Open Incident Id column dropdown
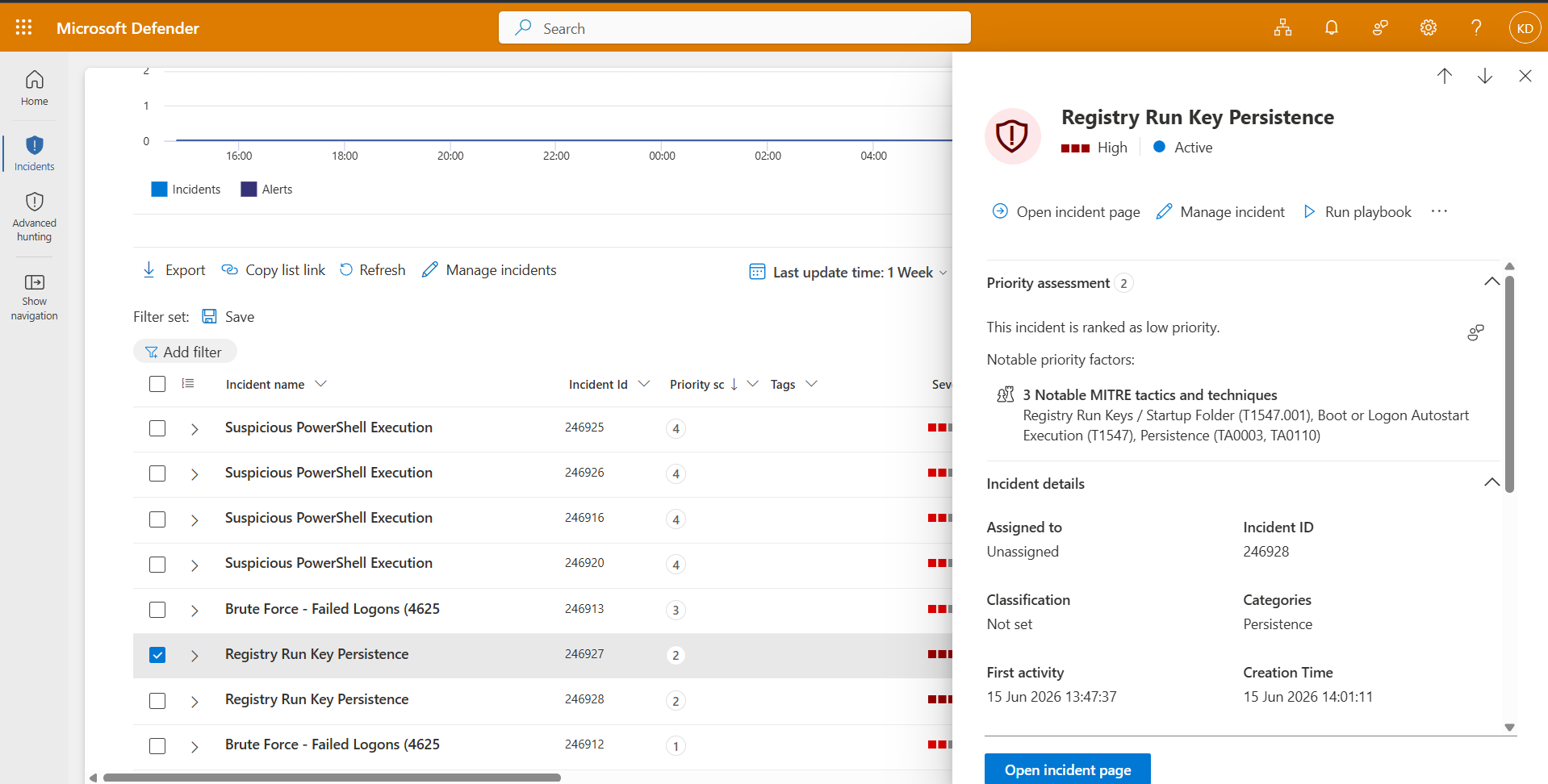 tap(643, 384)
